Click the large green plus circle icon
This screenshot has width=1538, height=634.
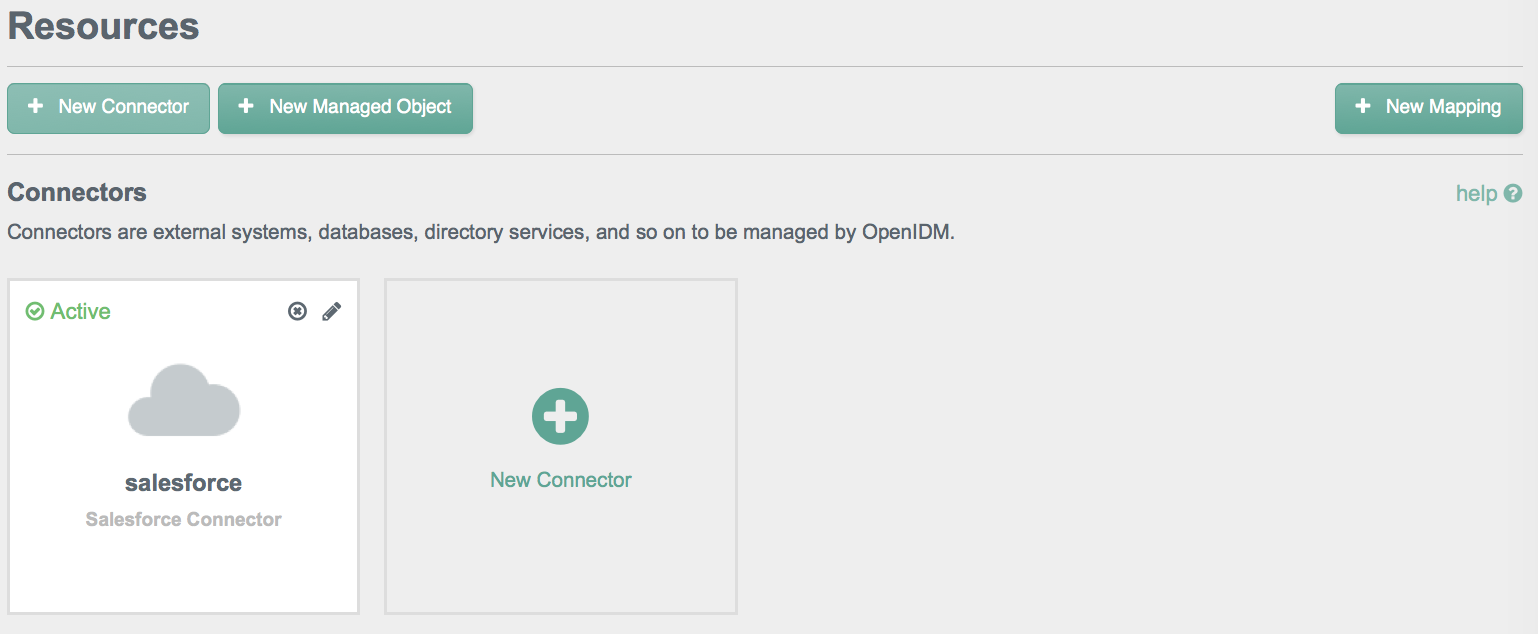click(x=560, y=416)
